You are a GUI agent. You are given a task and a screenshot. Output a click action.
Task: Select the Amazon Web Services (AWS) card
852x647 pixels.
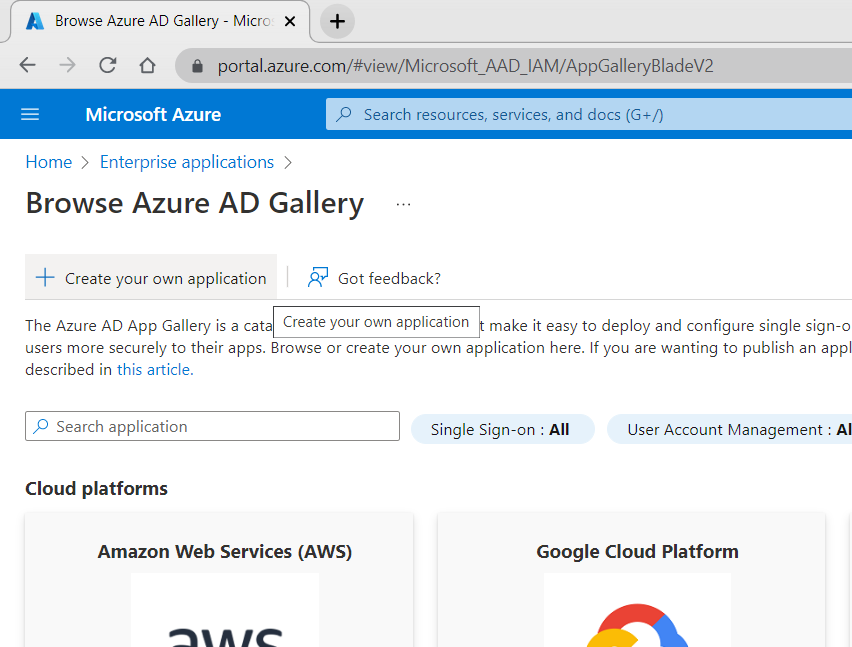pyautogui.click(x=219, y=580)
